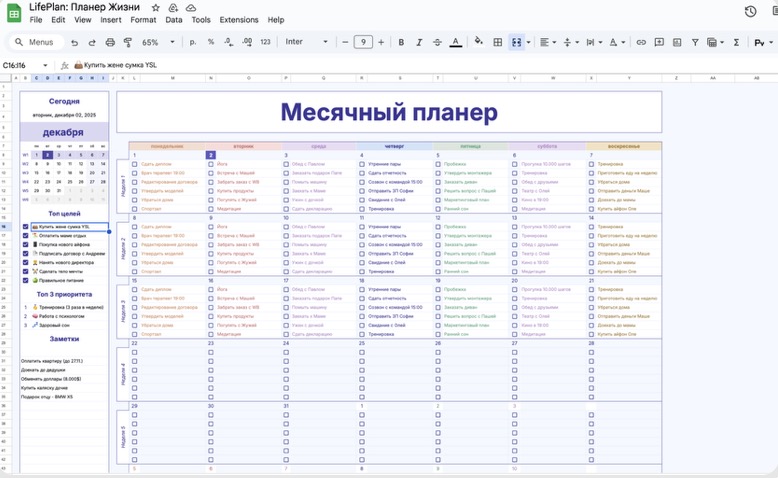Open the Inter font family dropdown

tap(307, 42)
